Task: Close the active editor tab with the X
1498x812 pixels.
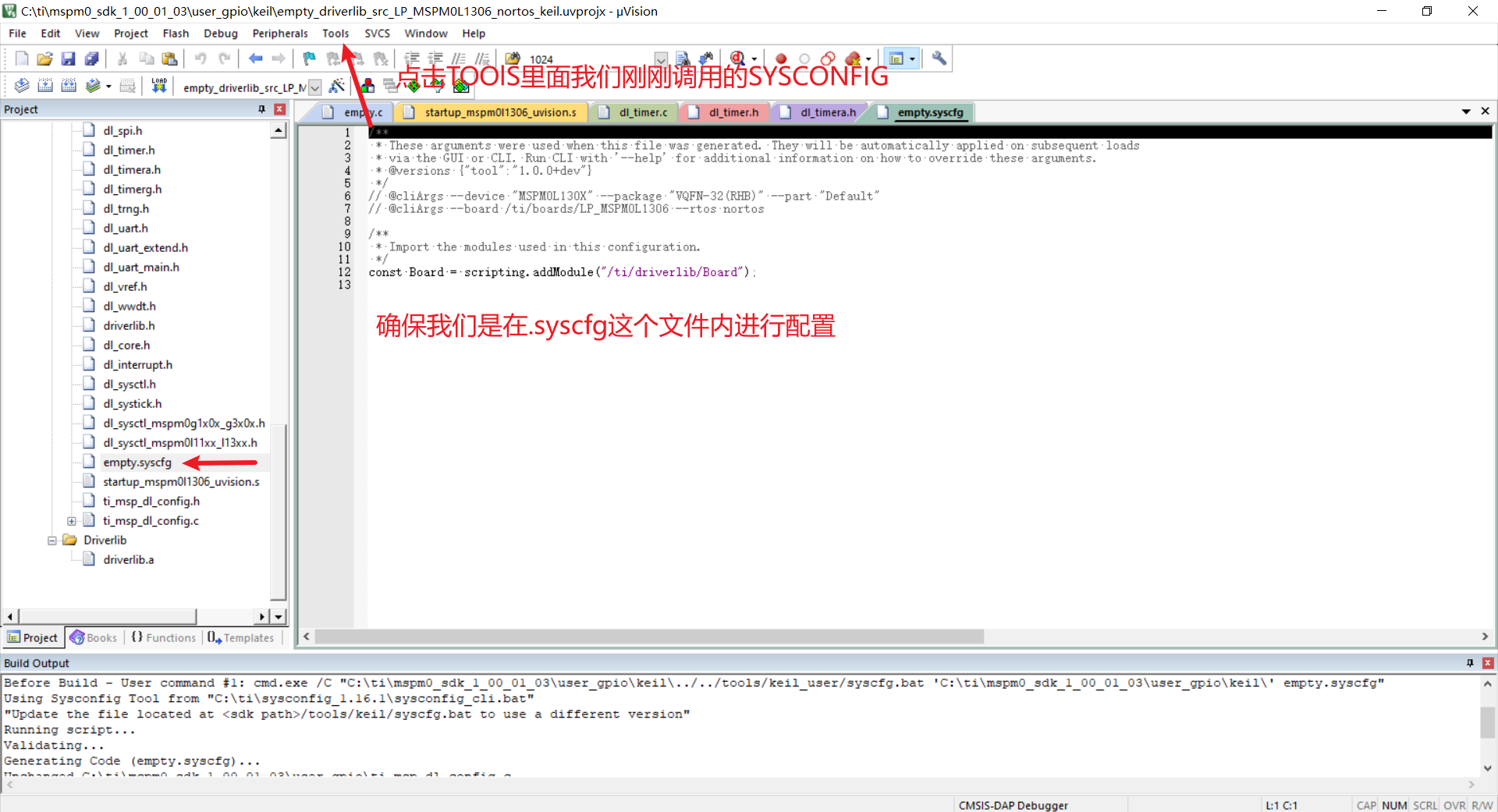Action: pos(1486,112)
